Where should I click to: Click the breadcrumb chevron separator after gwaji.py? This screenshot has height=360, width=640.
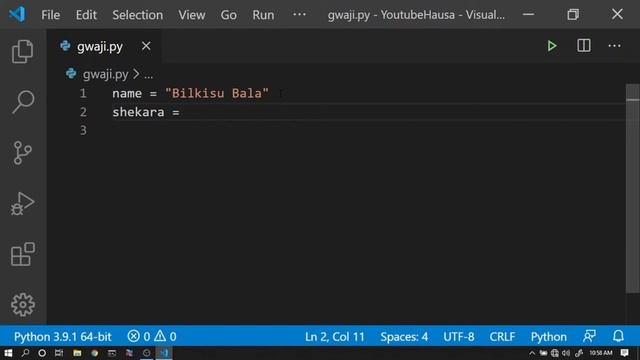click(x=136, y=74)
